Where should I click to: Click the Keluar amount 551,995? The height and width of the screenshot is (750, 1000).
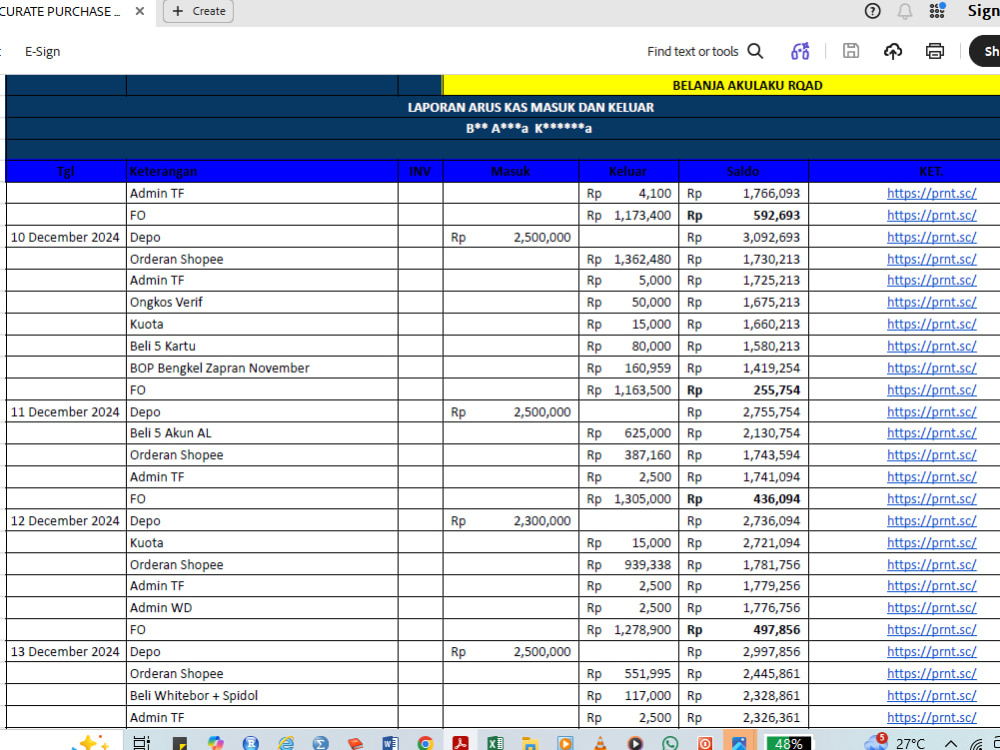pyautogui.click(x=647, y=674)
